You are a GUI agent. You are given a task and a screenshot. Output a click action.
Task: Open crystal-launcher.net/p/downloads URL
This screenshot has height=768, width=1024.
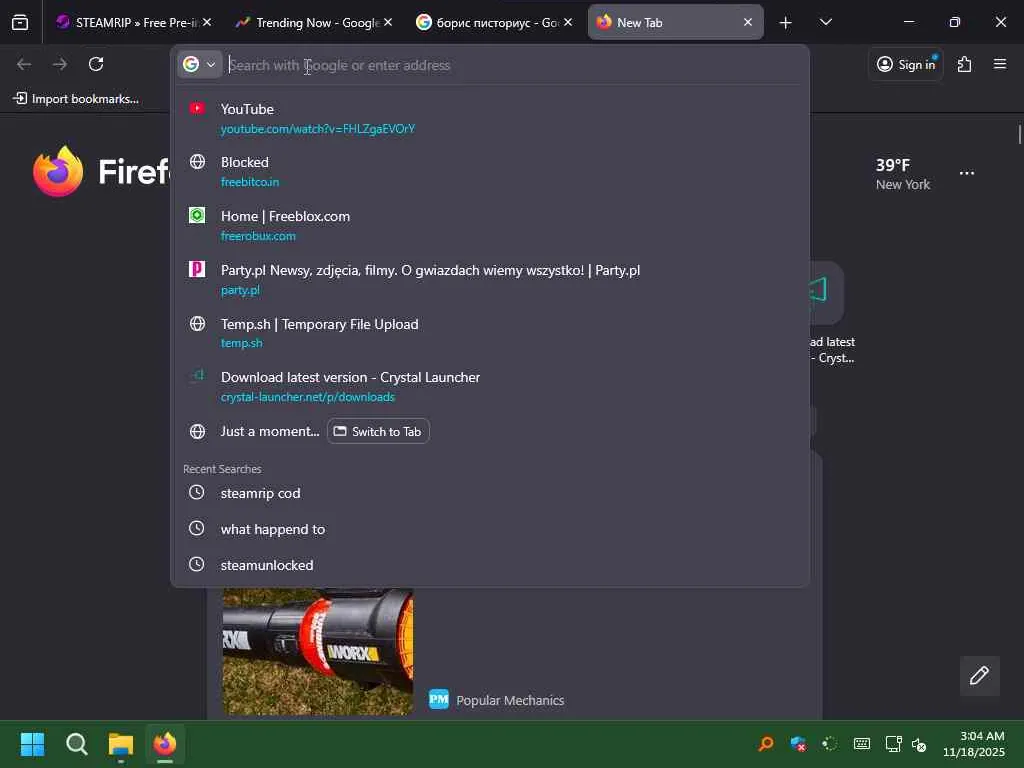pos(308,397)
